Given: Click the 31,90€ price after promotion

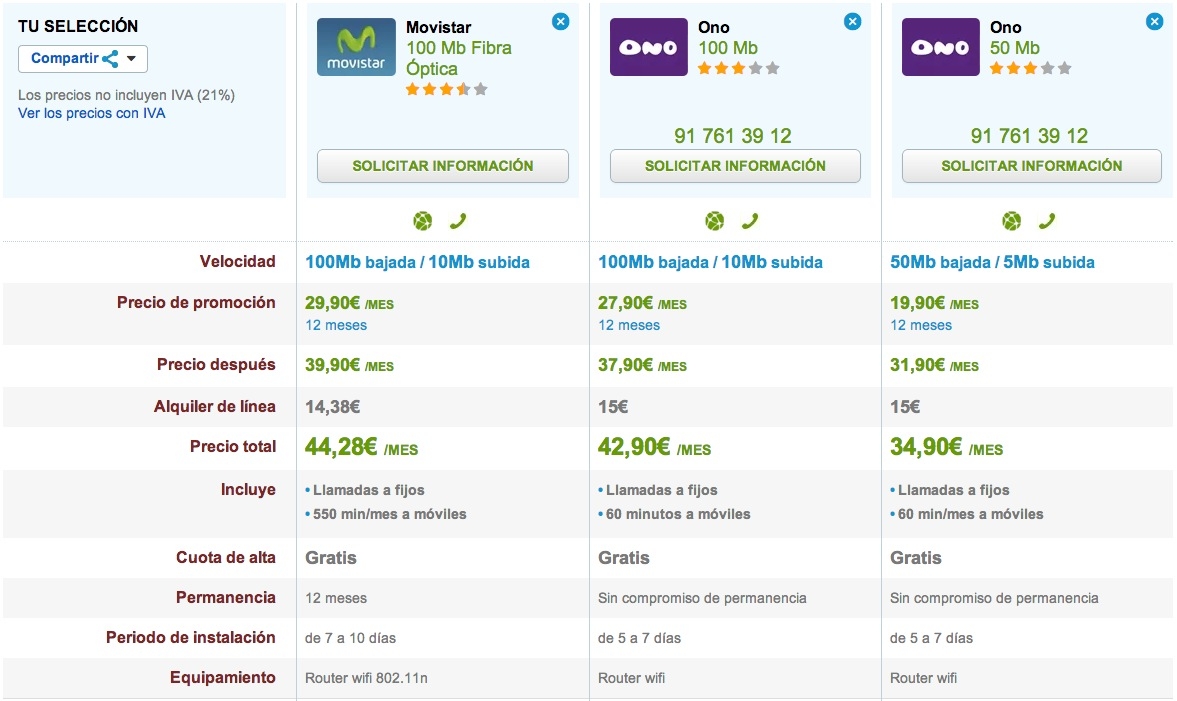Looking at the screenshot, I should 935,366.
